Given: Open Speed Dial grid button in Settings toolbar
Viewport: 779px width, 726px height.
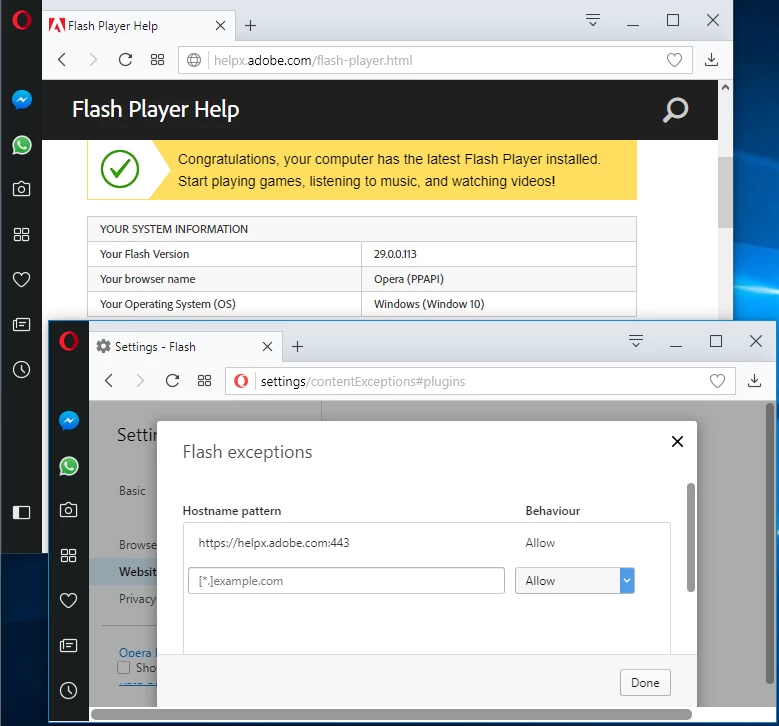Looking at the screenshot, I should click(205, 381).
